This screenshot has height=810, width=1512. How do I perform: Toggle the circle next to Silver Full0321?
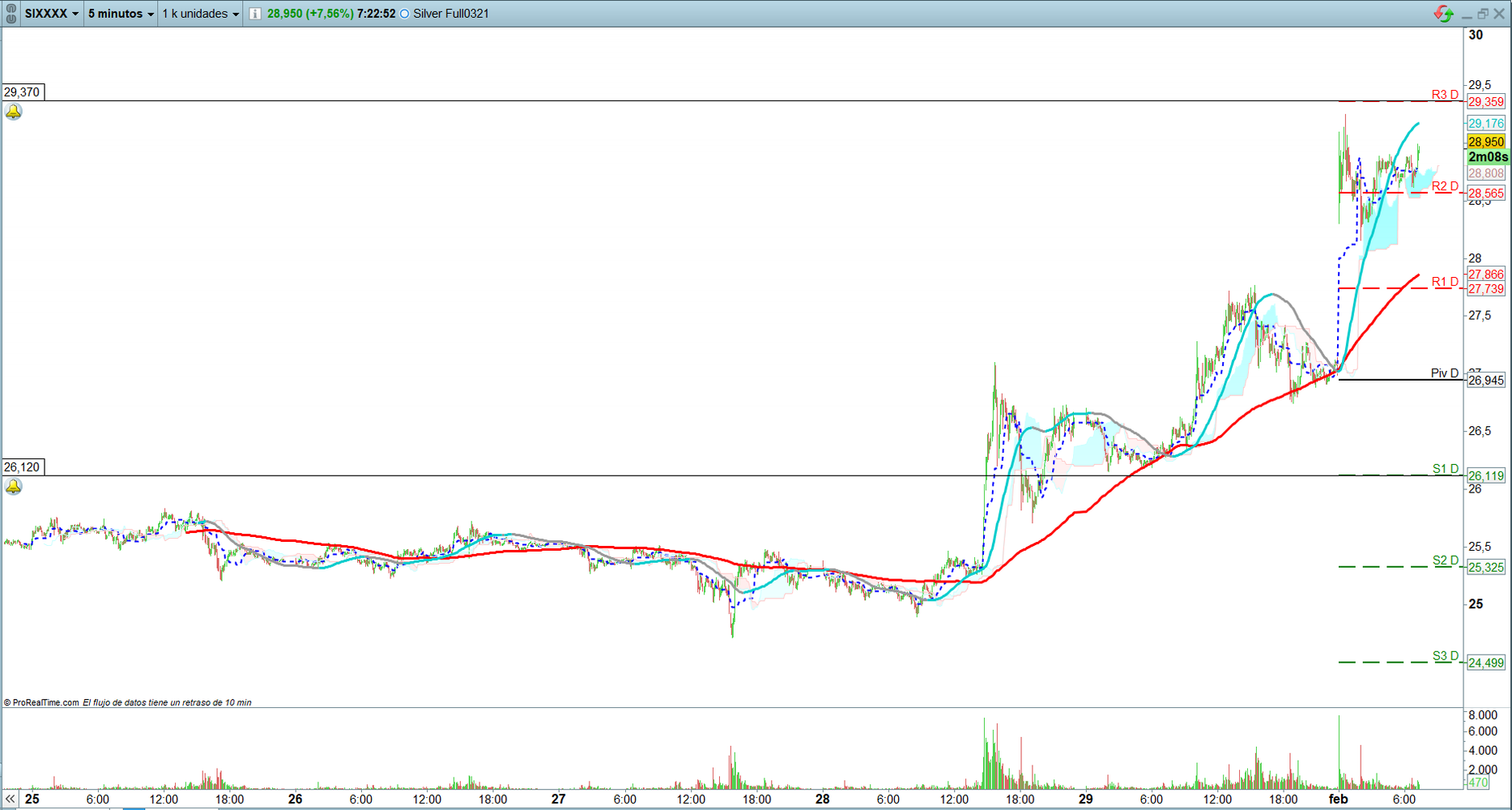(x=405, y=14)
